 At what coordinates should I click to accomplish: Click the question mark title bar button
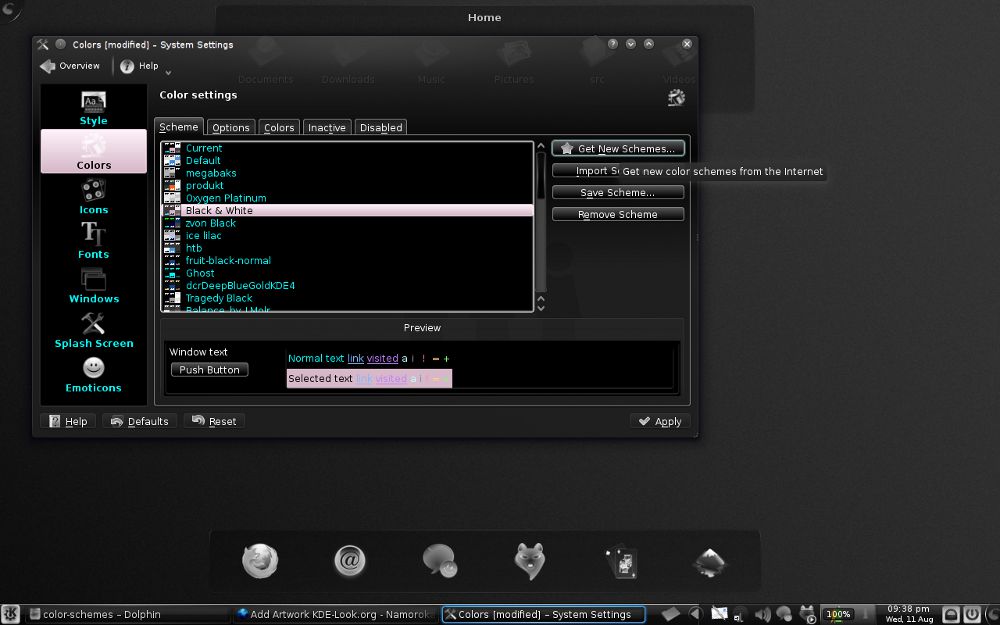[x=612, y=43]
